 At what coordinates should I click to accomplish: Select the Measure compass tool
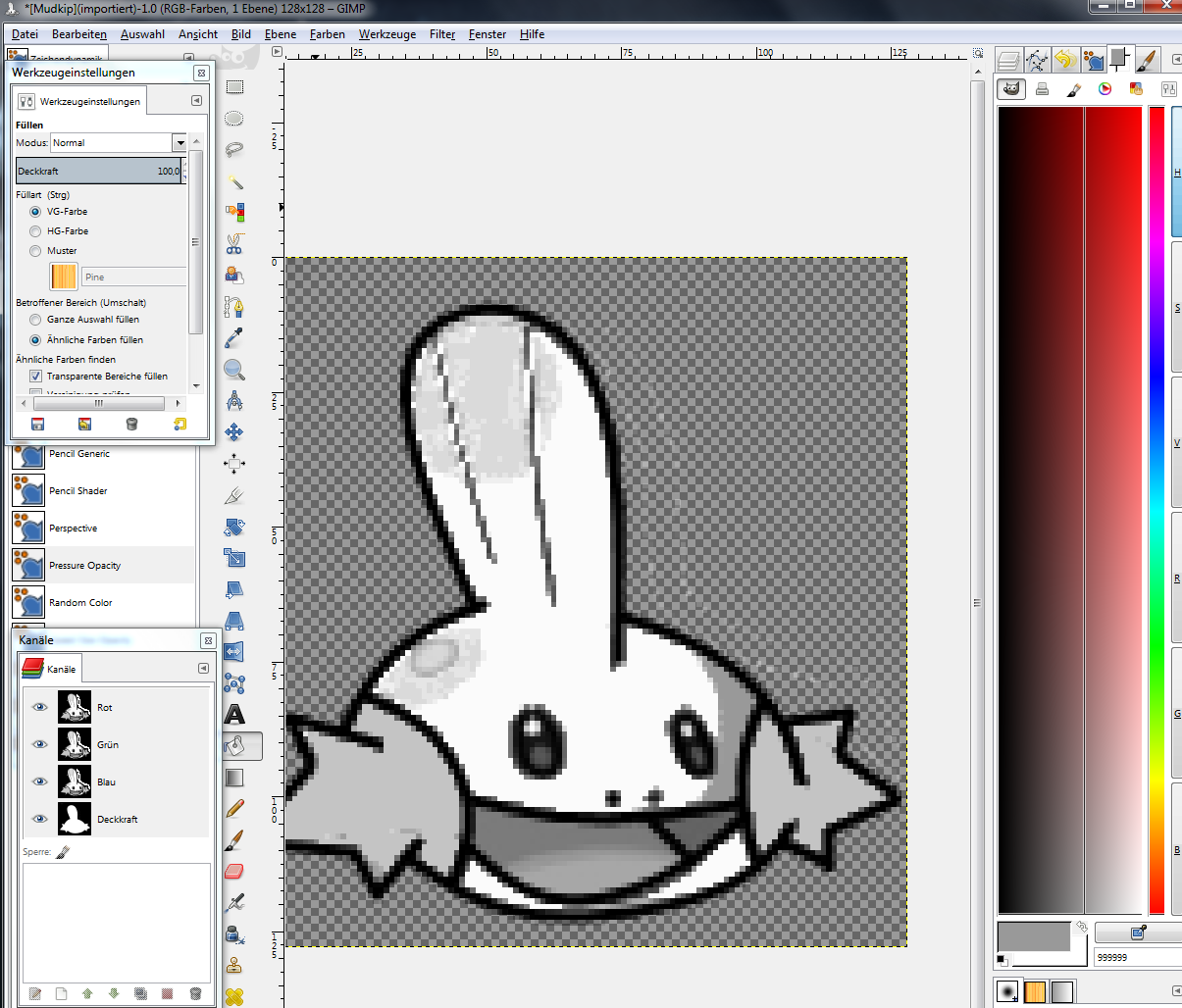click(234, 401)
